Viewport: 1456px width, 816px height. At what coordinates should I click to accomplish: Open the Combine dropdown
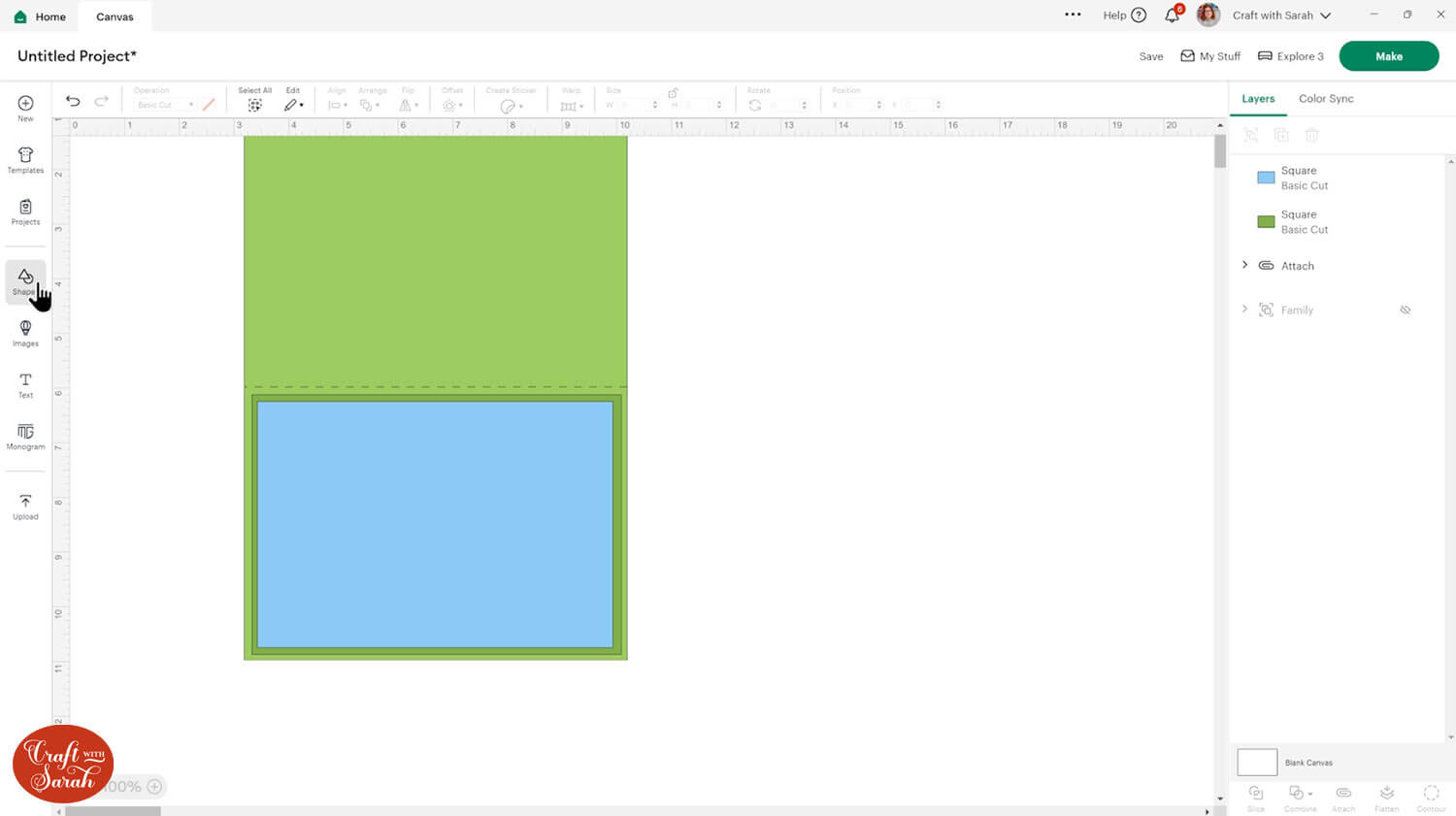(x=1300, y=798)
